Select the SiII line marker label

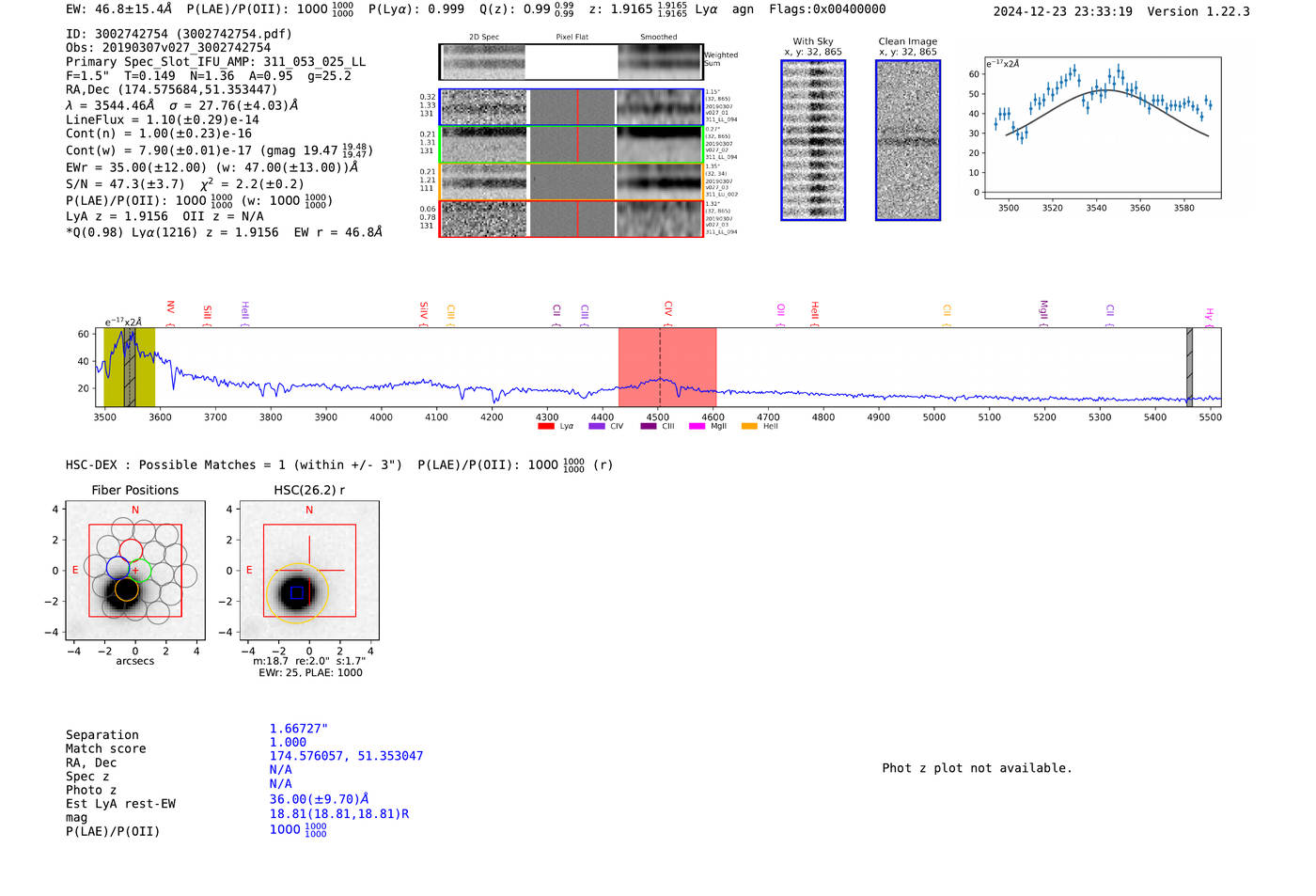[x=207, y=316]
